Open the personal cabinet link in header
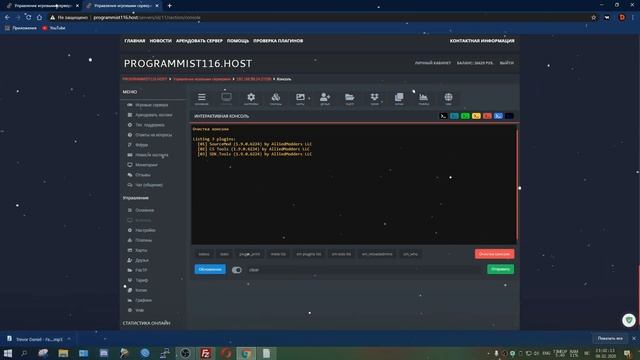Image resolution: width=640 pixels, height=360 pixels. click(433, 63)
